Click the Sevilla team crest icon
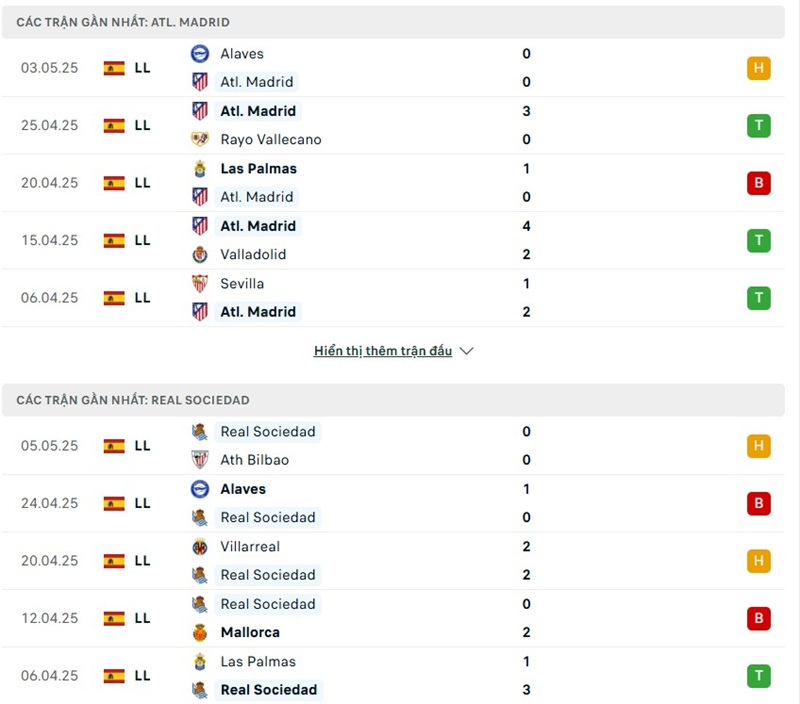The image size is (800, 704). click(200, 284)
